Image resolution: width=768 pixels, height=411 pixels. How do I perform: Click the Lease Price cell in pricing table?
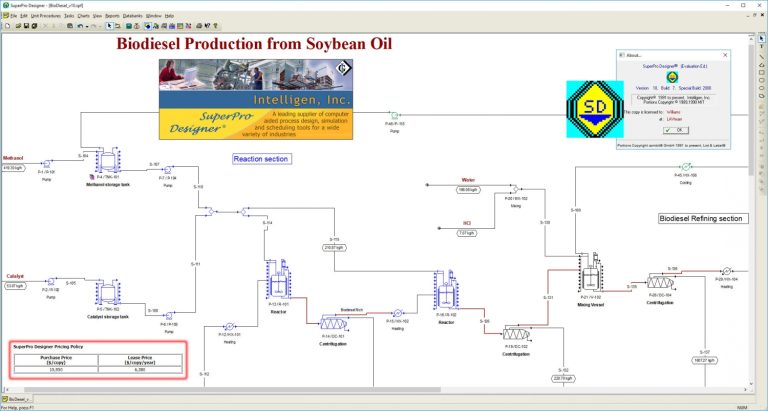(140, 360)
